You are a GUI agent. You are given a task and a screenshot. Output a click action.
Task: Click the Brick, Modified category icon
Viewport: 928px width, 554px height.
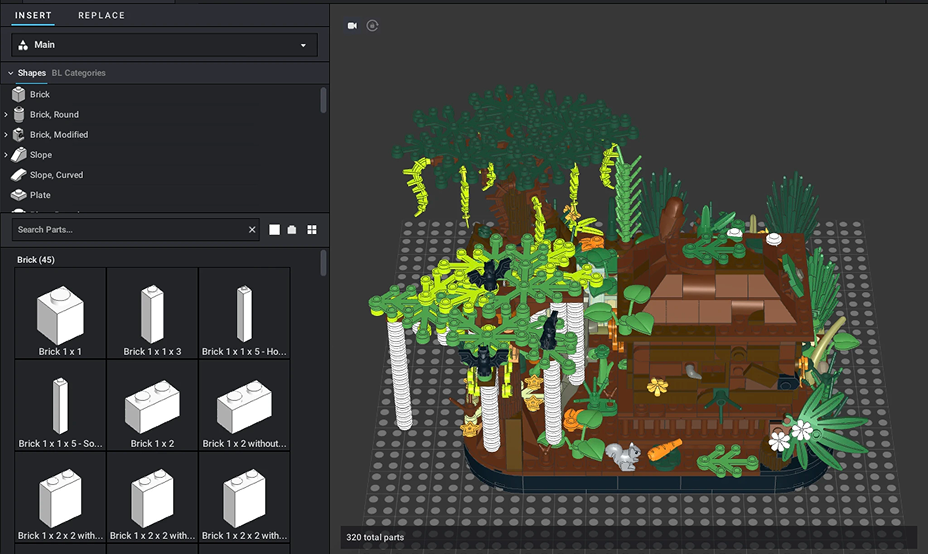coord(19,134)
